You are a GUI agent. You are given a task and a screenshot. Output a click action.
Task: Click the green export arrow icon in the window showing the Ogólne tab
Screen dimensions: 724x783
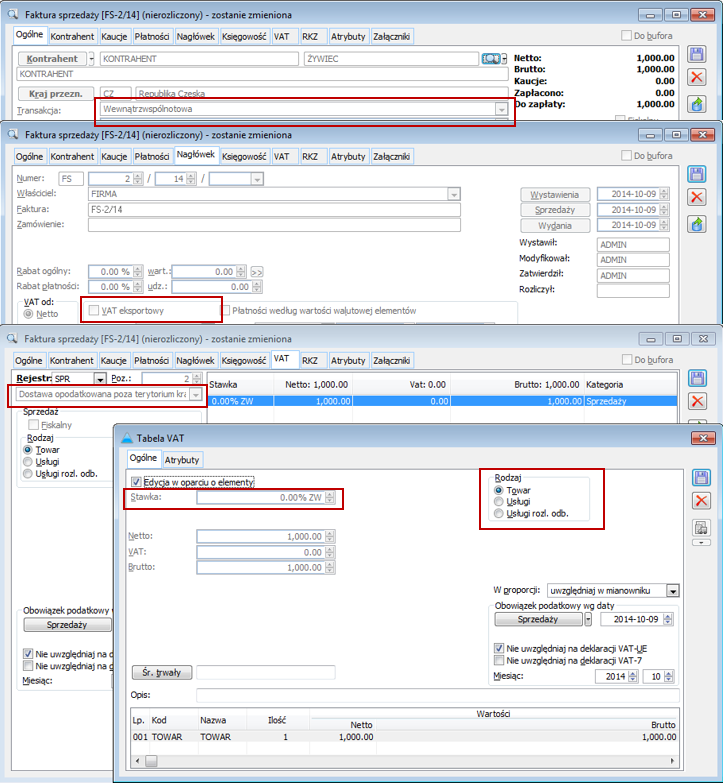(x=697, y=104)
